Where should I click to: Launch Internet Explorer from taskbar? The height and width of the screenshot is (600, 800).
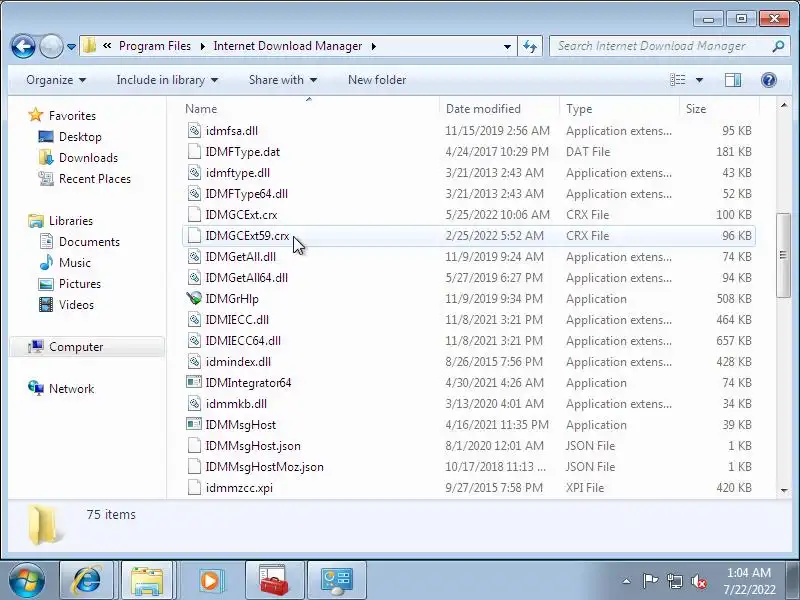point(88,581)
